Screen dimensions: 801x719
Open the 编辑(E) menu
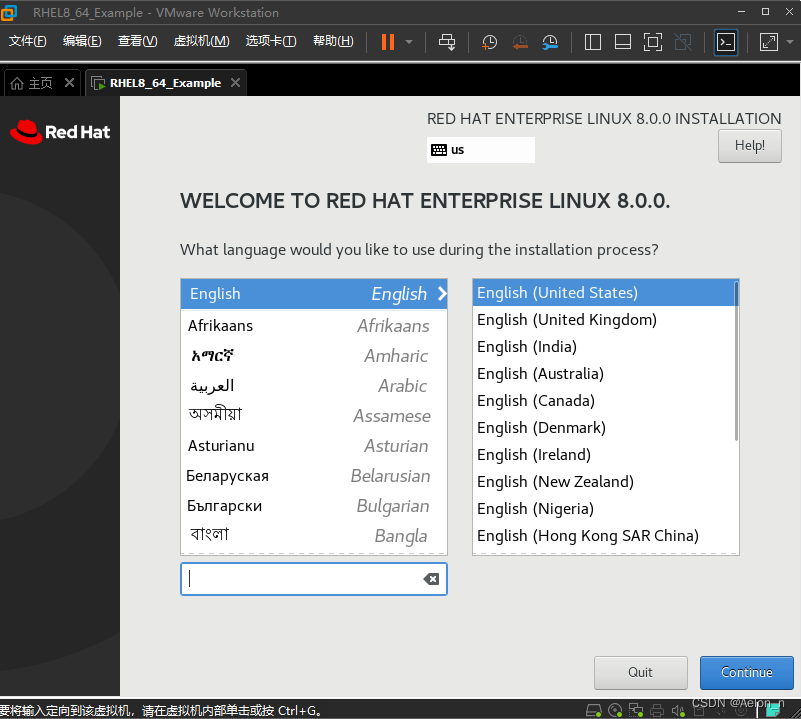(82, 41)
